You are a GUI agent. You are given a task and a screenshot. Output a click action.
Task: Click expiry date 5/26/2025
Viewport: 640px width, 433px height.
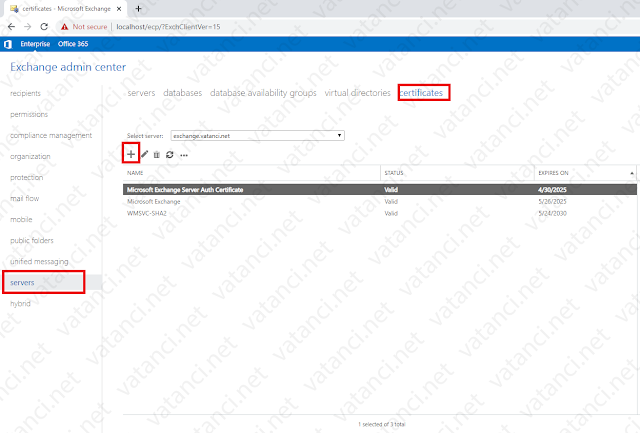coord(552,202)
